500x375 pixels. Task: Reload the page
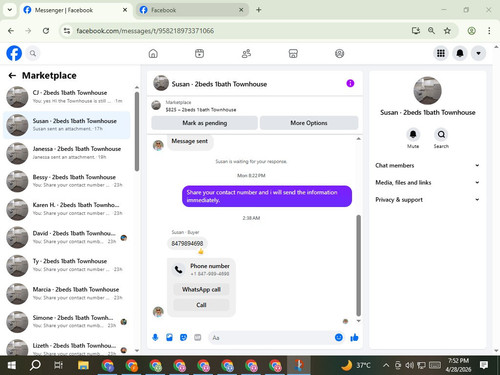46,31
